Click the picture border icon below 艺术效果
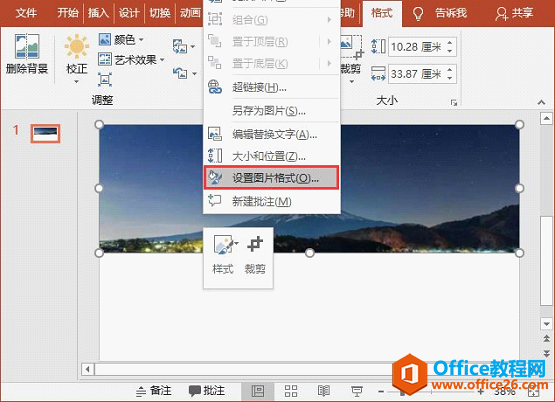 pyautogui.click(x=105, y=79)
